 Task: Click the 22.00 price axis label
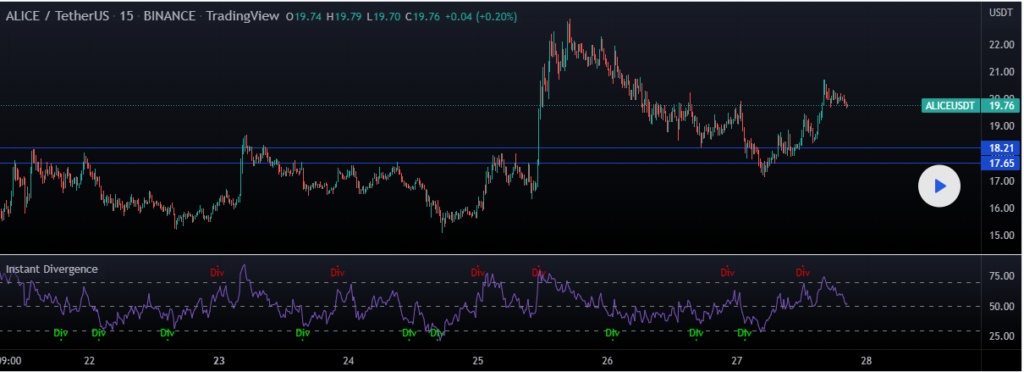[1001, 44]
